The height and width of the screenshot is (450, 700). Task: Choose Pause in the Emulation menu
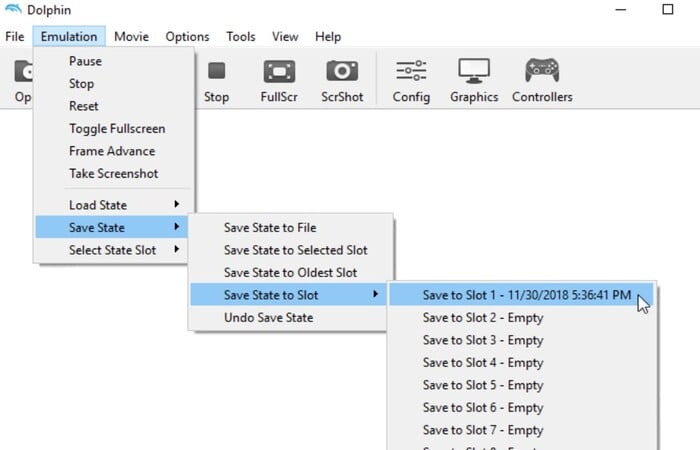pyautogui.click(x=114, y=61)
